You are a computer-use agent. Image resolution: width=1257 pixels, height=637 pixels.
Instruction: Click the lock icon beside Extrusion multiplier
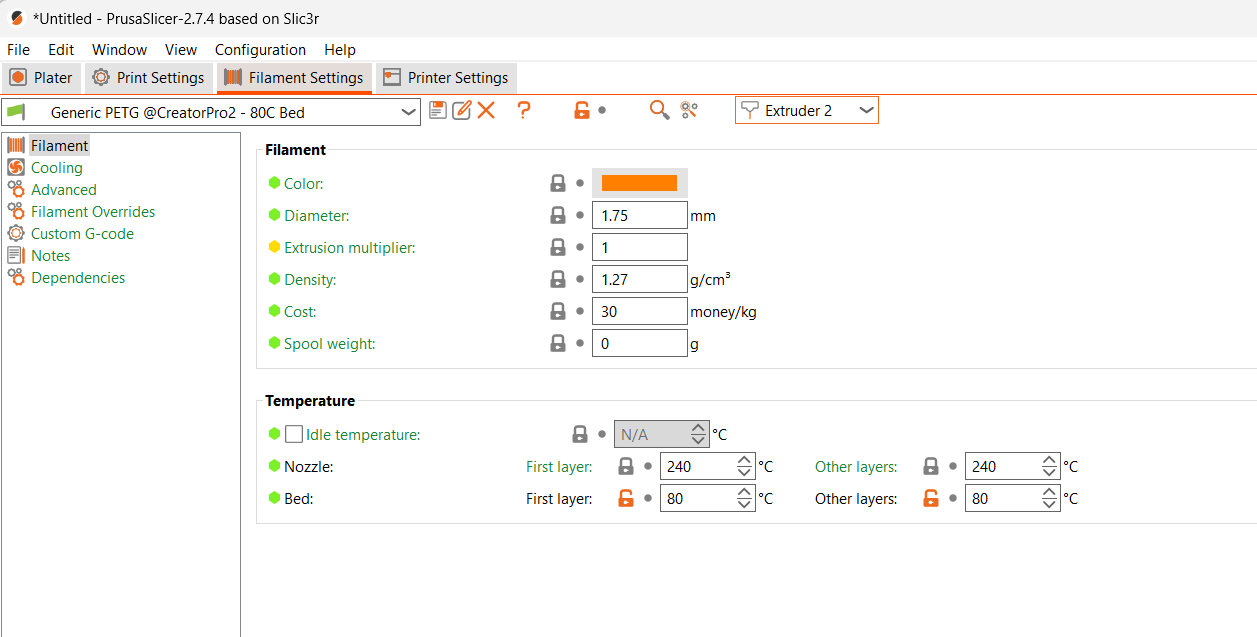[x=558, y=247]
